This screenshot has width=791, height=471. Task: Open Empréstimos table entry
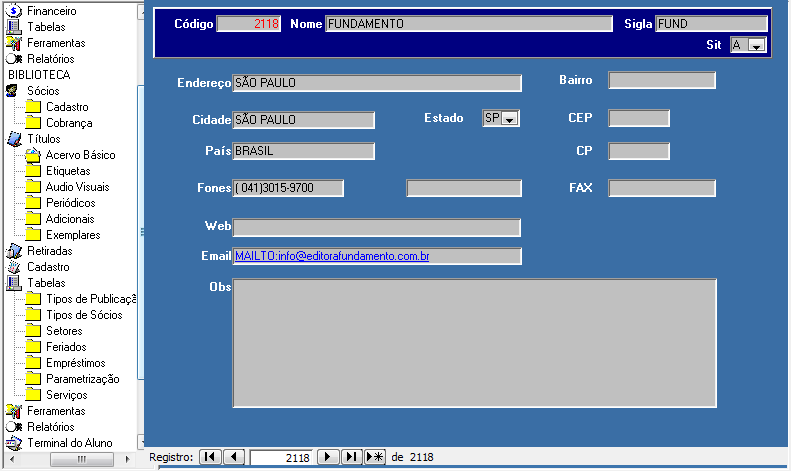tap(76, 363)
